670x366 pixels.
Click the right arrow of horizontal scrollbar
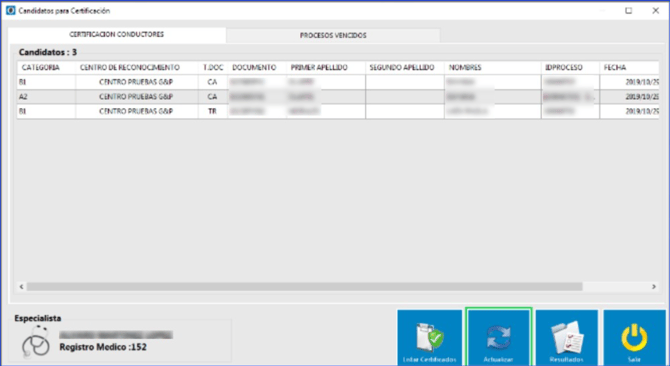654,287
